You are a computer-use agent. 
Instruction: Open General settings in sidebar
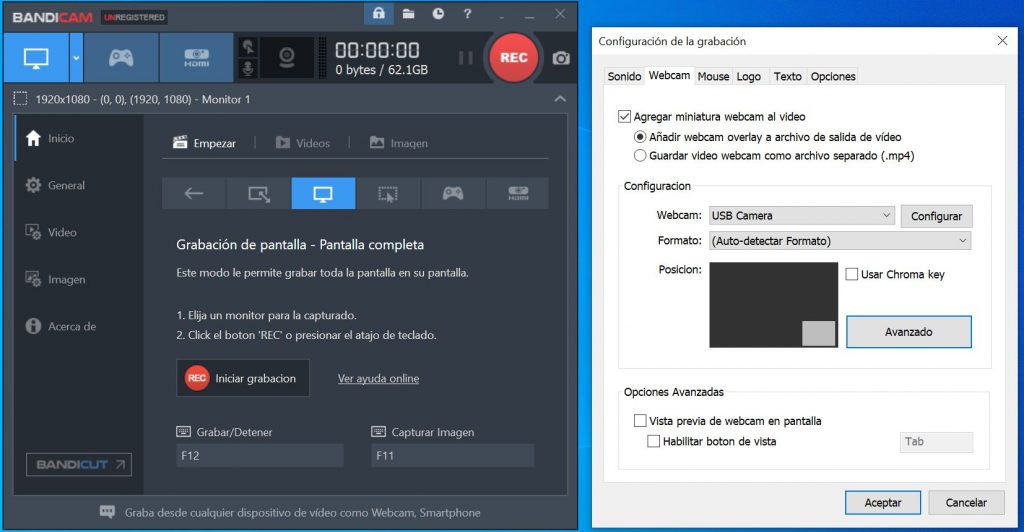coord(66,185)
